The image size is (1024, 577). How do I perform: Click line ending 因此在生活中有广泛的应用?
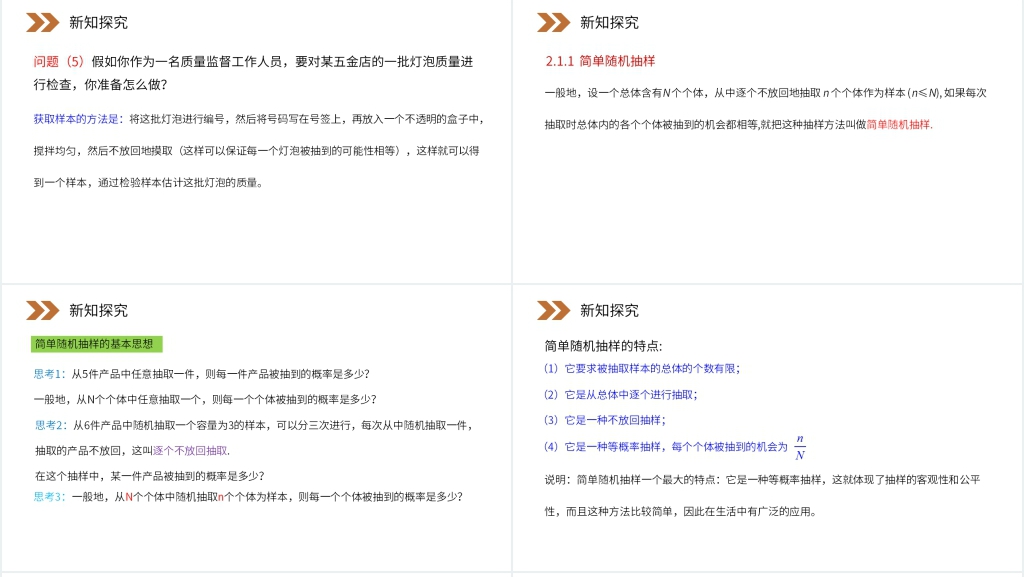click(681, 512)
